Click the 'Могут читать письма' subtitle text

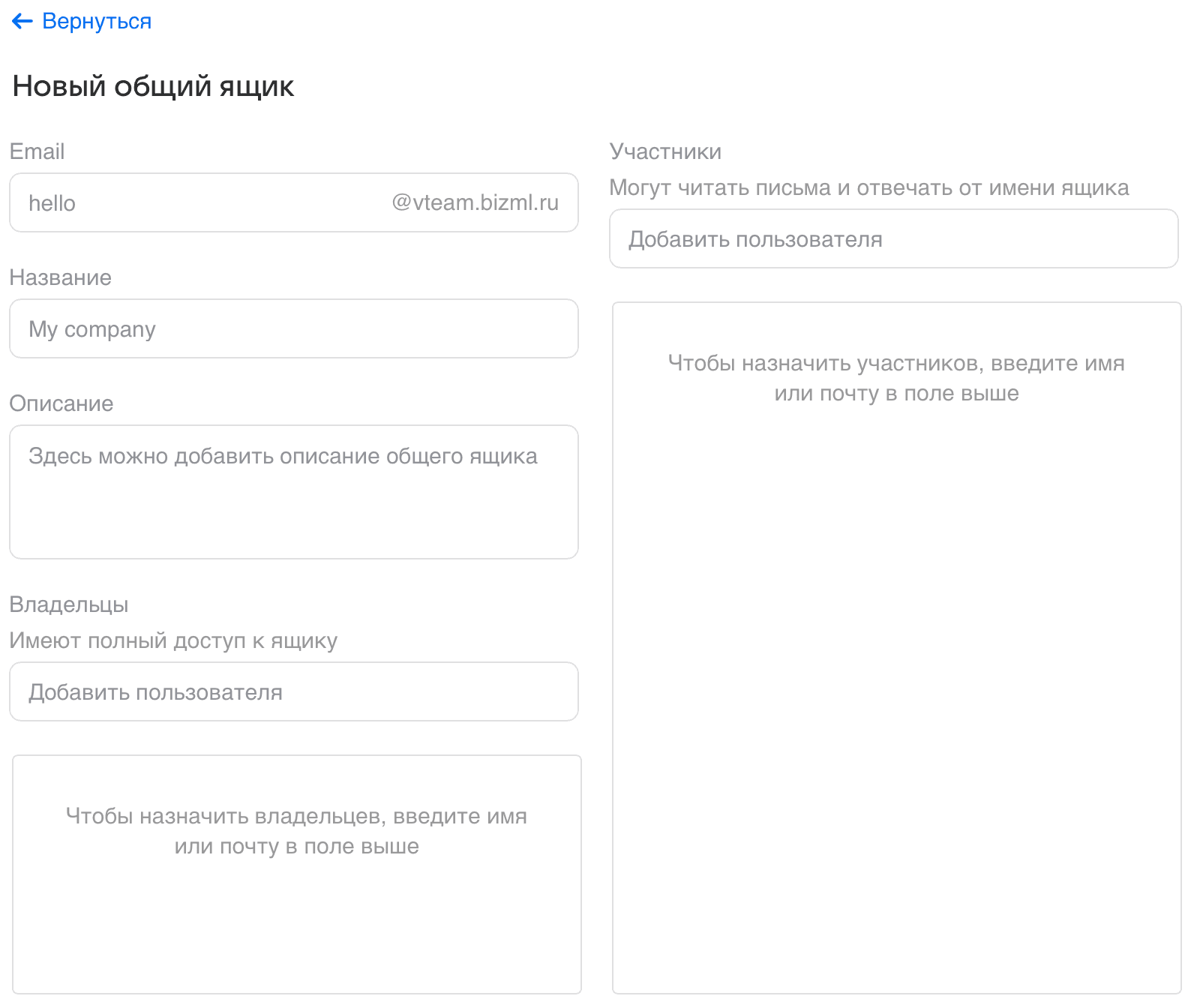click(x=868, y=187)
